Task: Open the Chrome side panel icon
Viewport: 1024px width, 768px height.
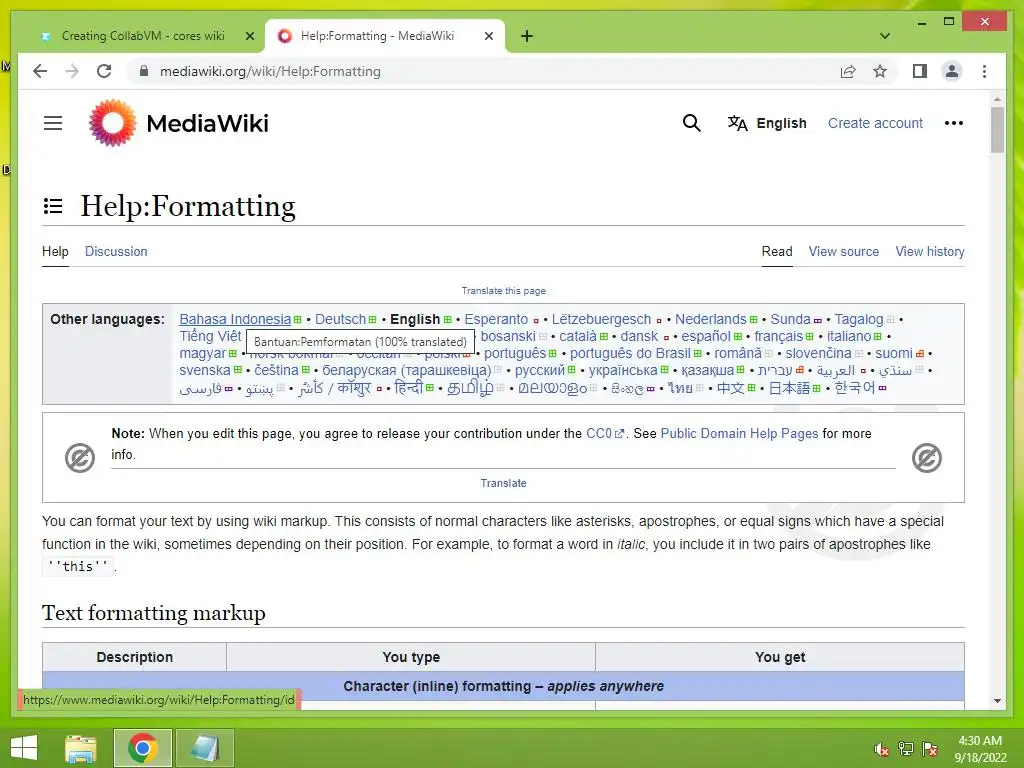Action: pyautogui.click(x=920, y=71)
